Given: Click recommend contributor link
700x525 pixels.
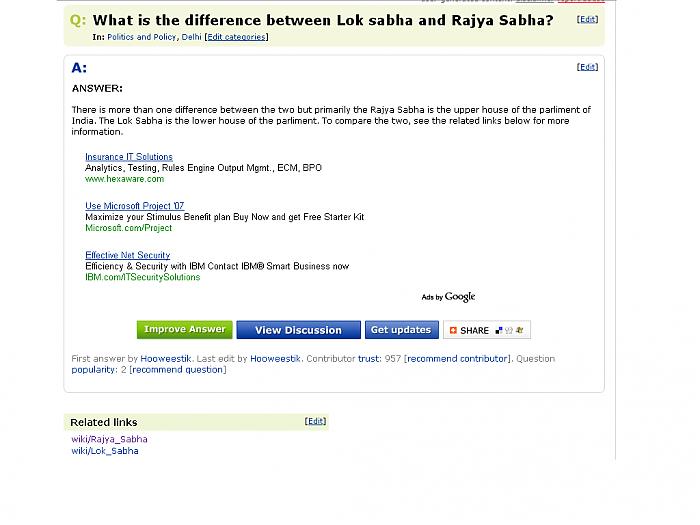Looking at the screenshot, I should pos(458,358).
